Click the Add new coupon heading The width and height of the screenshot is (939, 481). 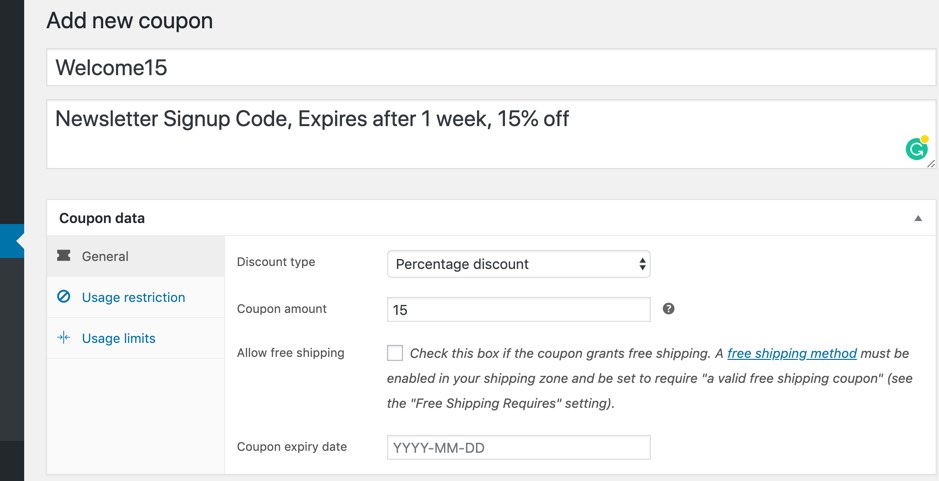click(x=129, y=20)
